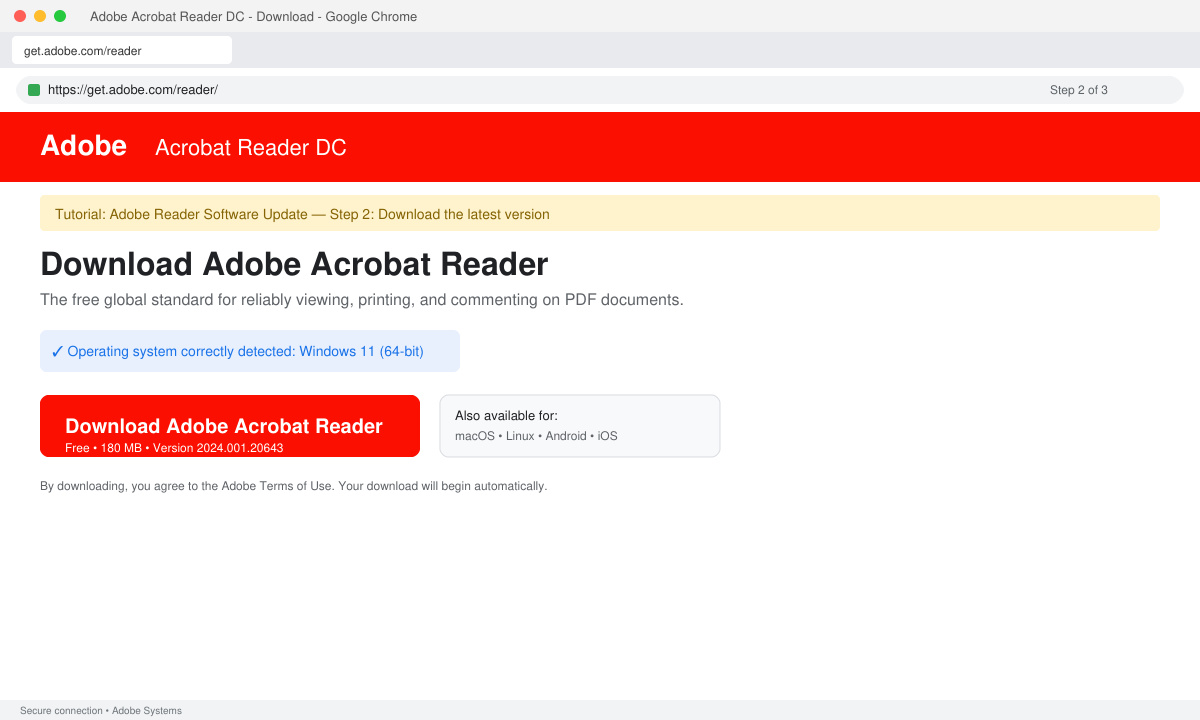The width and height of the screenshot is (1200, 720).
Task: Click the green secure-site icon in address bar
Action: [x=34, y=90]
